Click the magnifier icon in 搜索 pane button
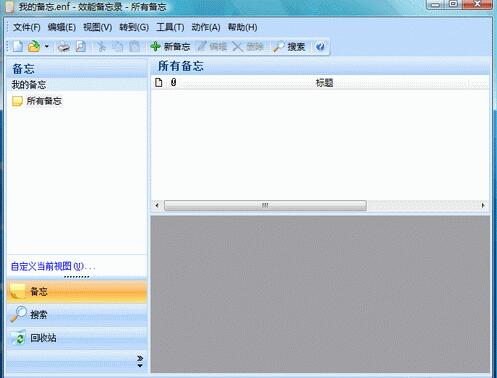The image size is (497, 378). point(18,314)
